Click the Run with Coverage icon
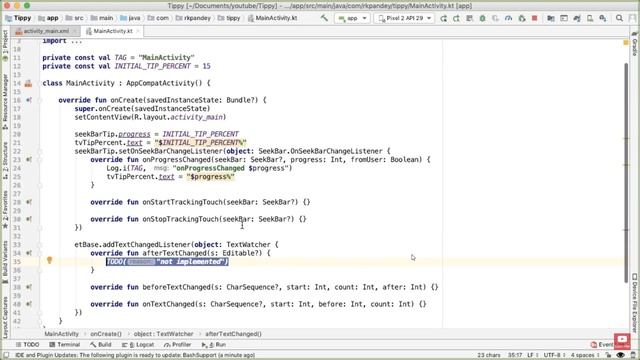The width and height of the screenshot is (640, 360). [x=496, y=18]
